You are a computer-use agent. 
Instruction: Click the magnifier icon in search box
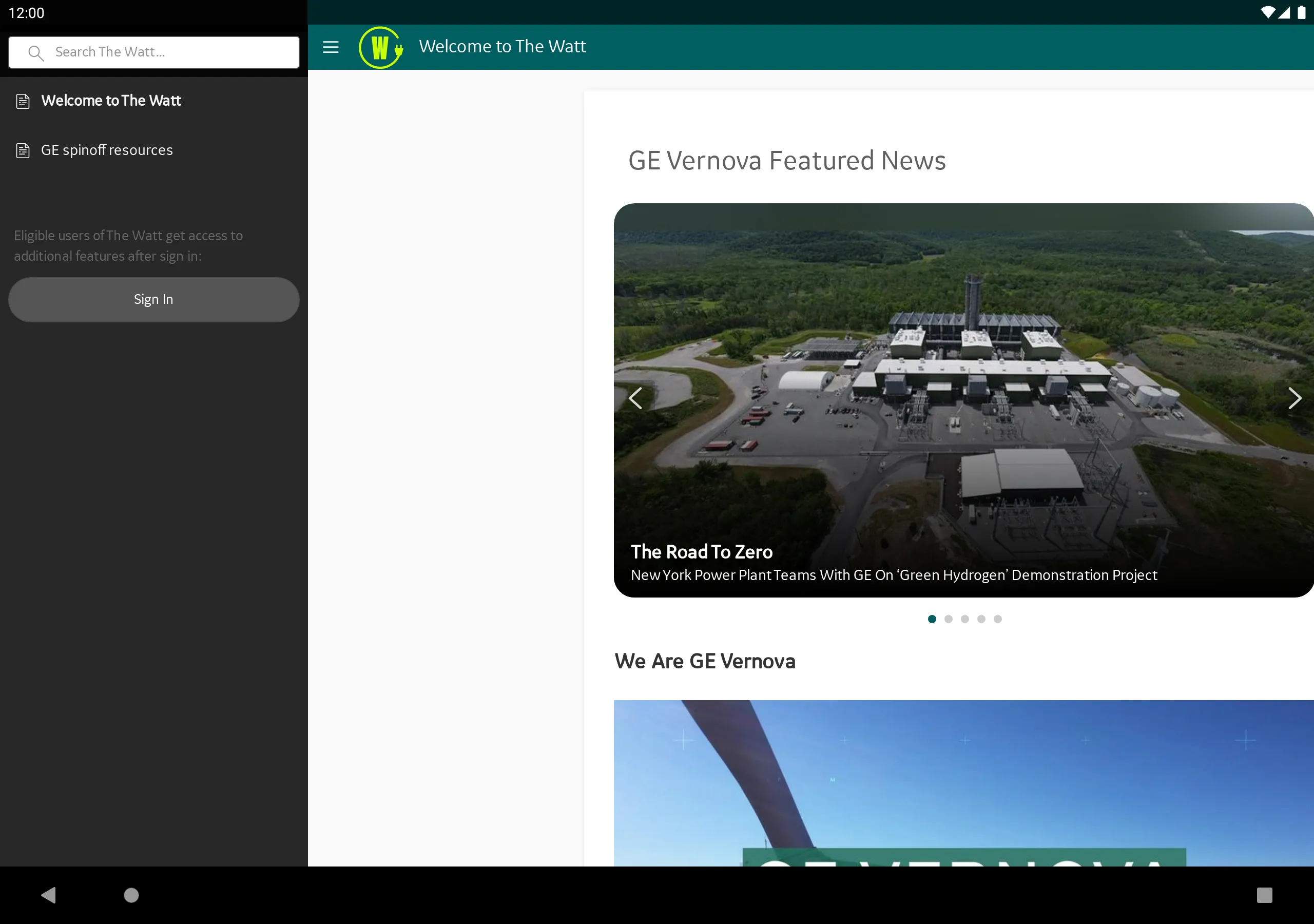tap(36, 53)
